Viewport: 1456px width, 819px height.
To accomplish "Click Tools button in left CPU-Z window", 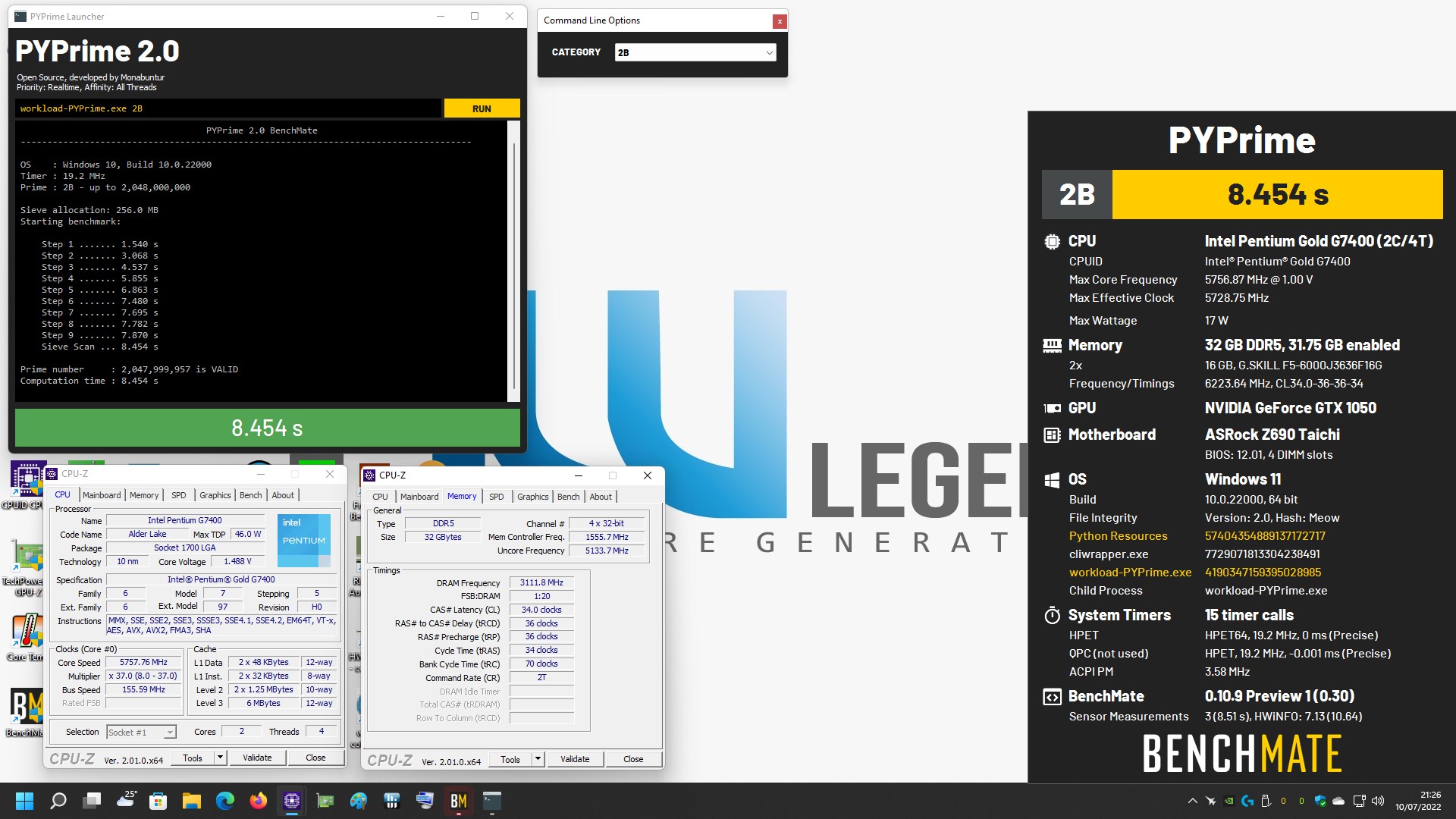I will coord(193,758).
